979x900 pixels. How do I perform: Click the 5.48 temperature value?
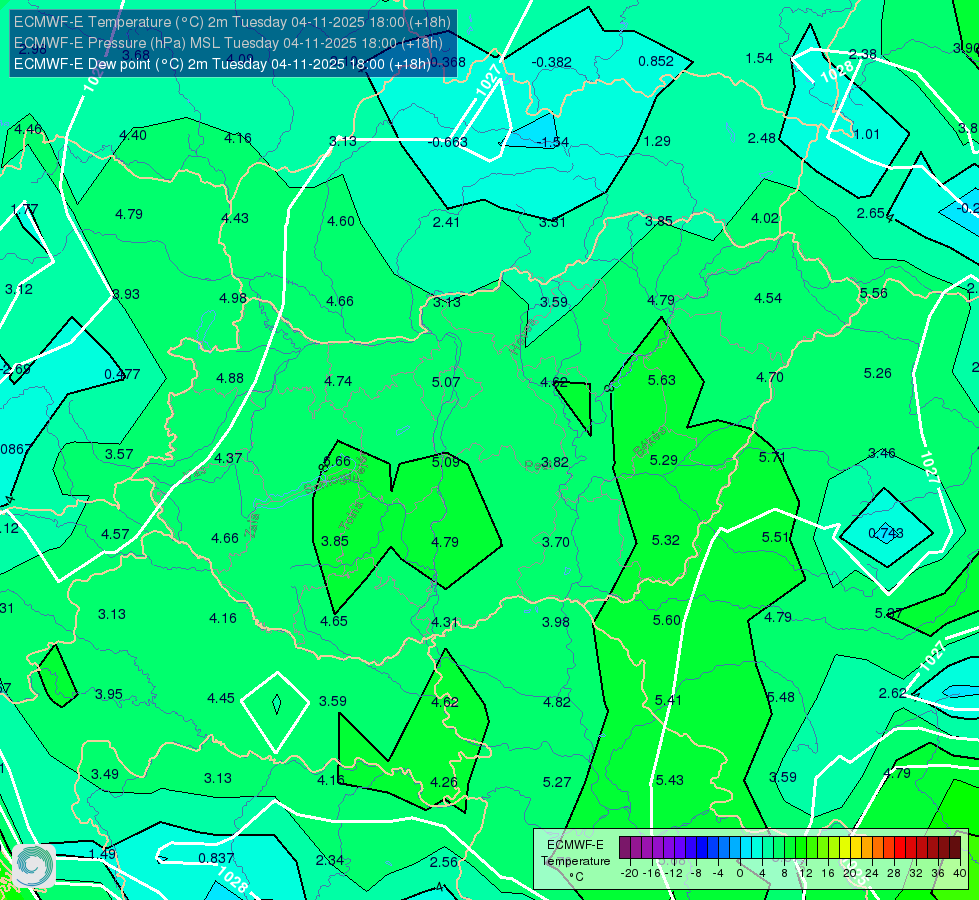click(x=780, y=697)
